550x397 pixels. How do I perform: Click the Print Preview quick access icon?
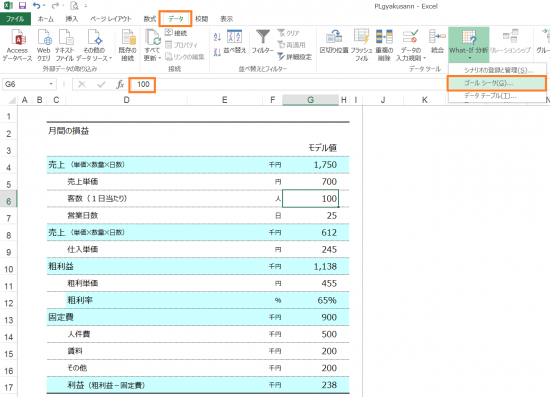pos(74,6)
